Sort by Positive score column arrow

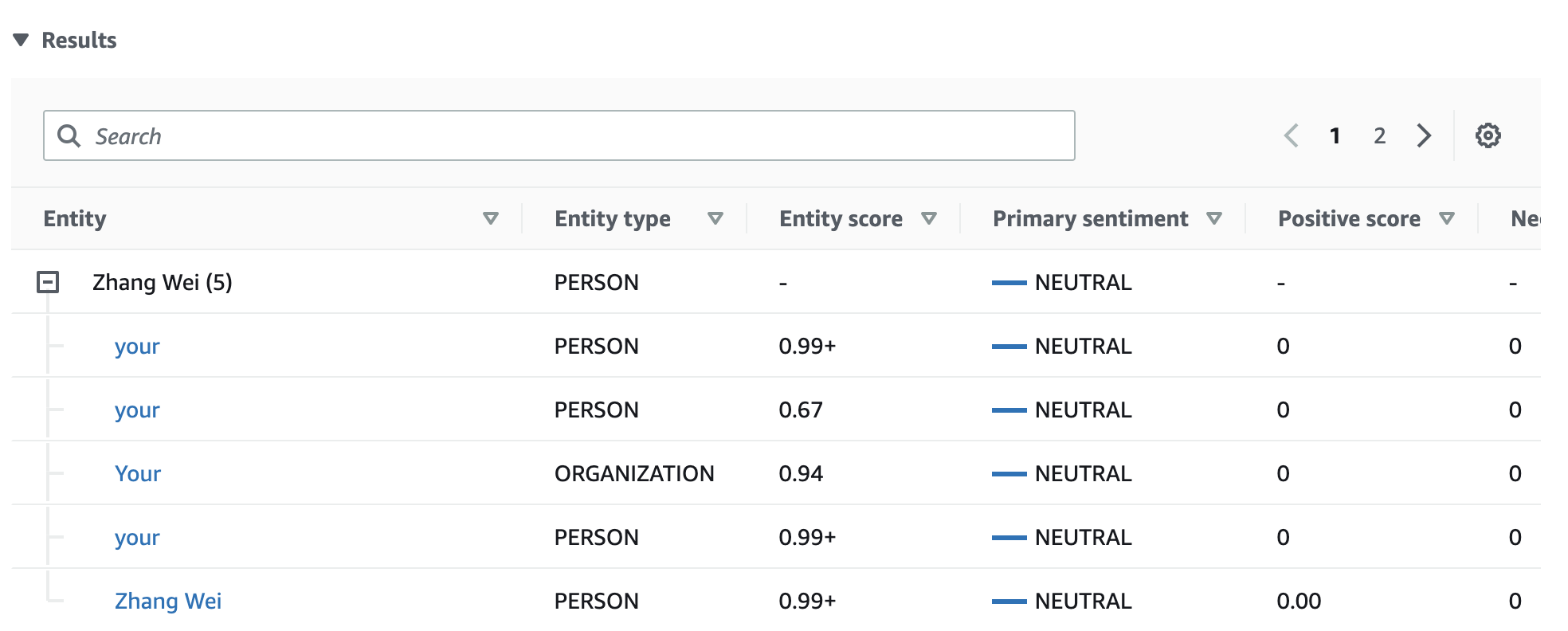(1447, 218)
